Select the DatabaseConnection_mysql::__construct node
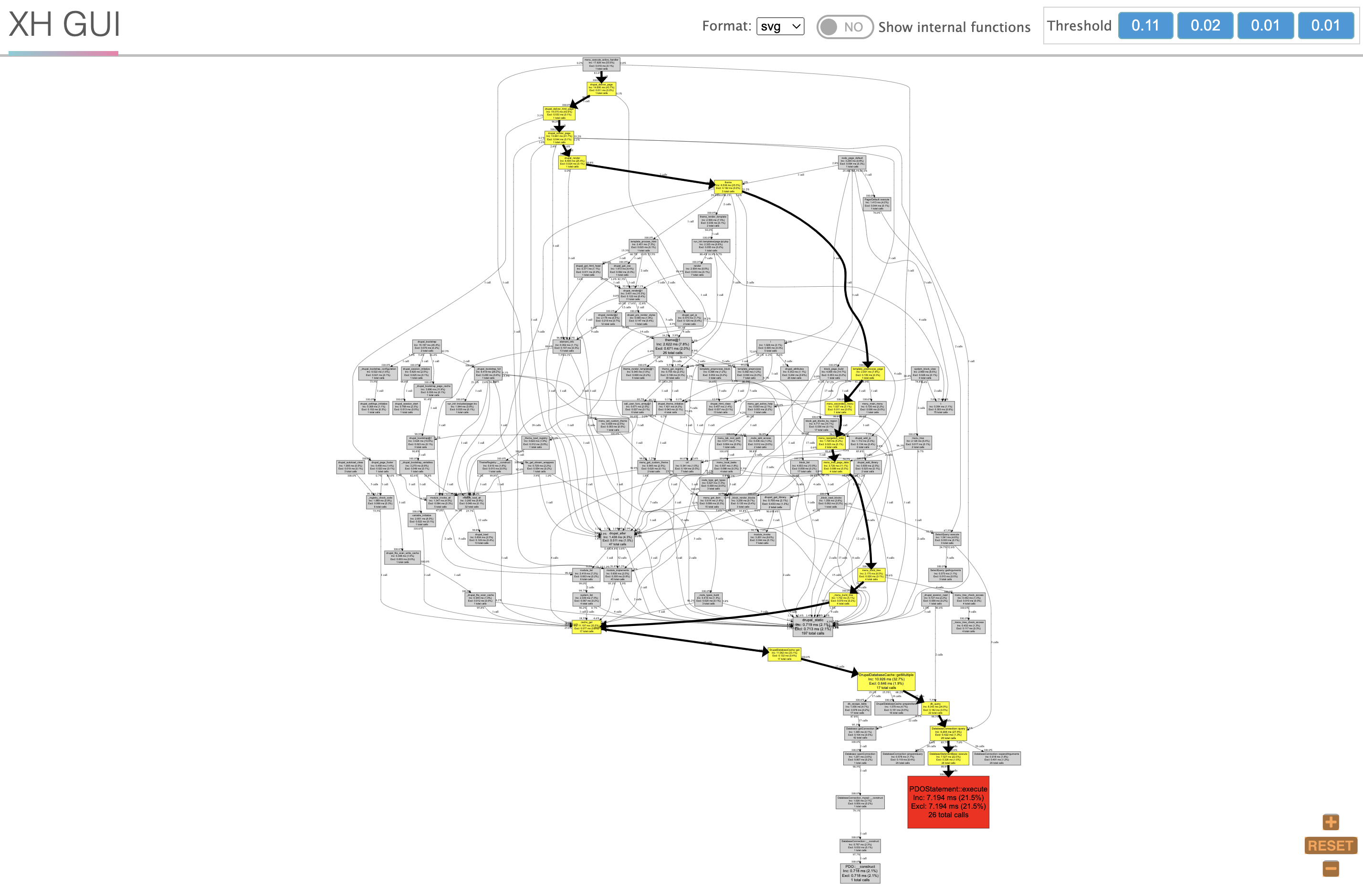Screen dimensions: 1363x896 [860, 802]
